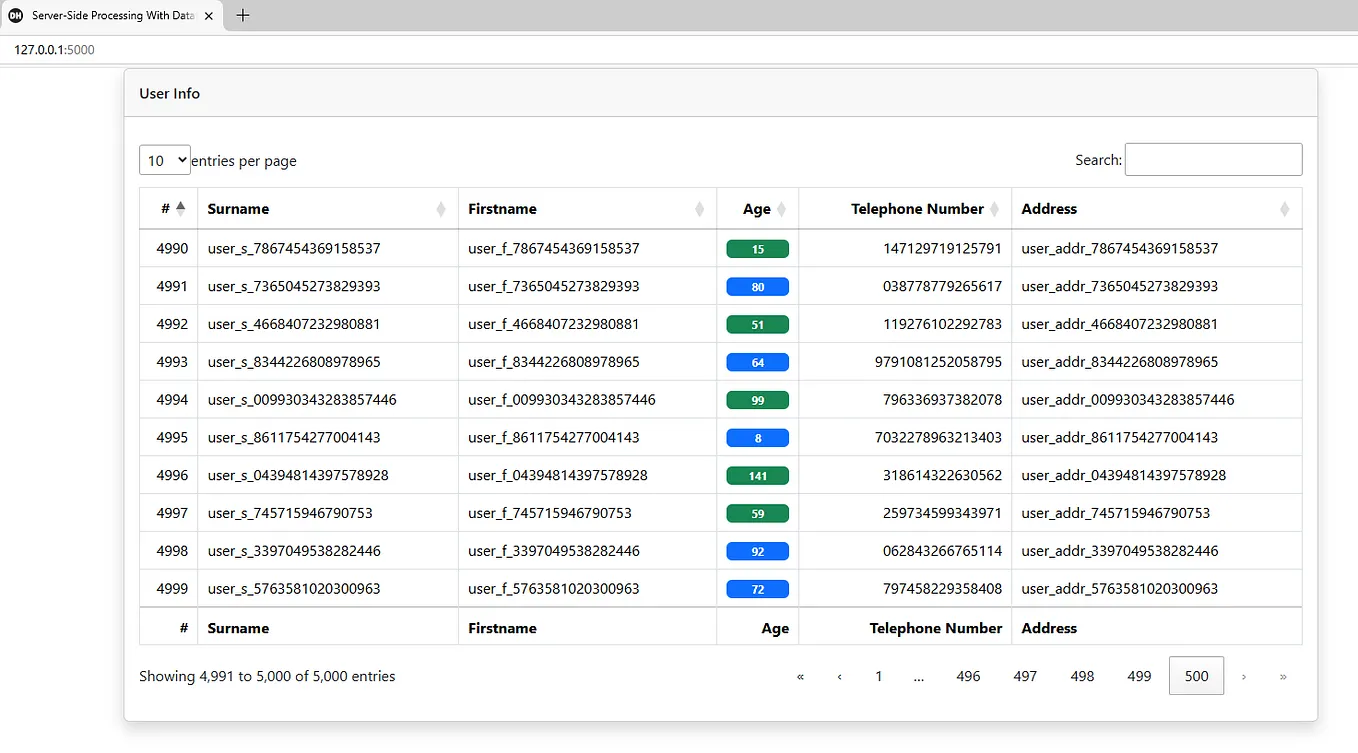The image size is (1358, 753).
Task: Click firstname user_f_4668407232980881
Action: pyautogui.click(x=554, y=324)
